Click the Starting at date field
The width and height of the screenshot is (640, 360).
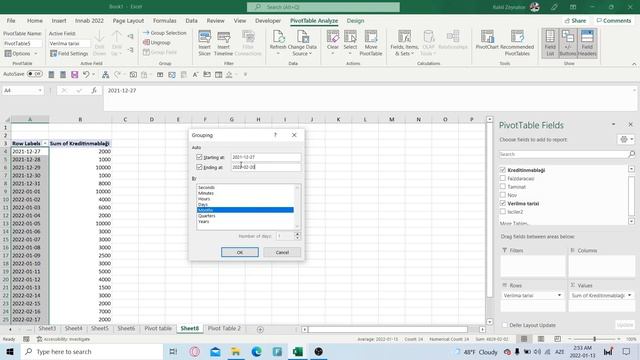point(266,157)
